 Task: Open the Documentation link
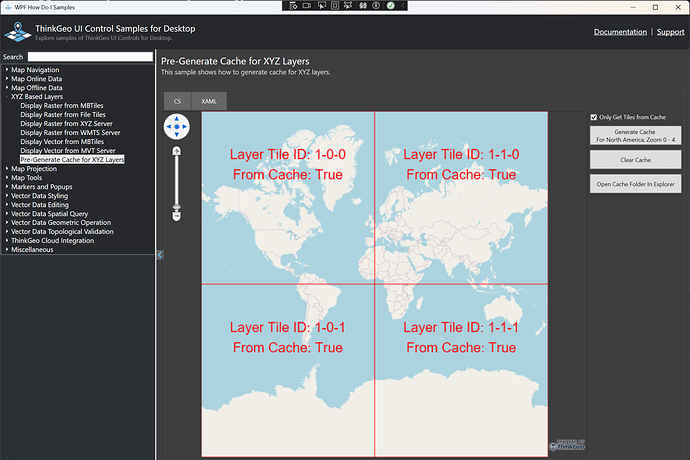pos(620,32)
